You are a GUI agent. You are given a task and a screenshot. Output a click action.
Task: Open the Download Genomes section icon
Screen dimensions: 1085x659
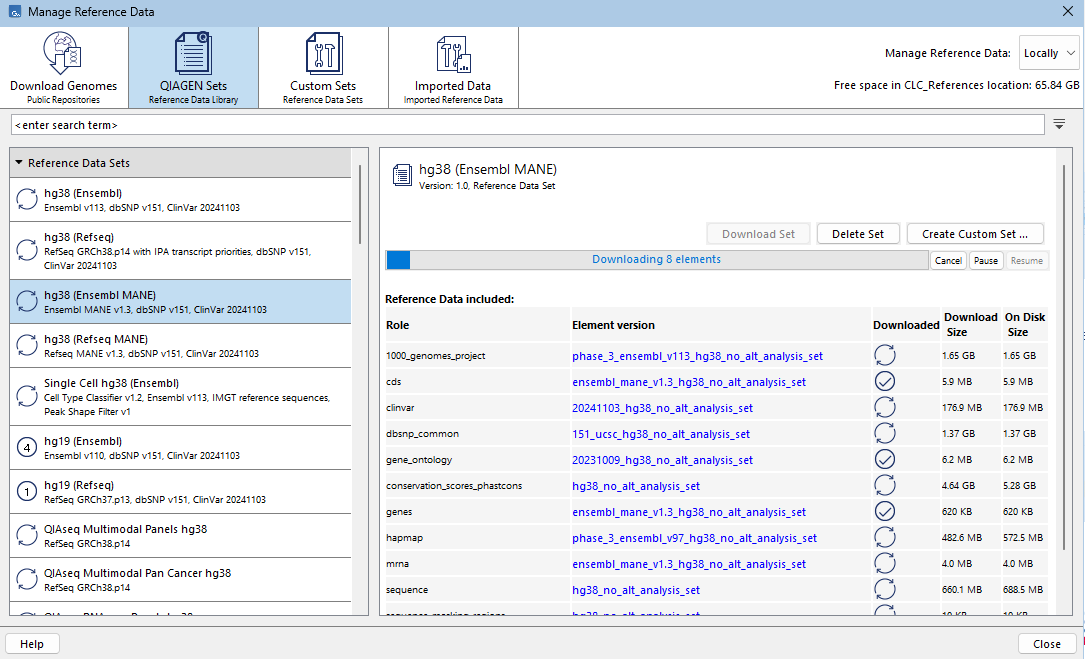63,53
